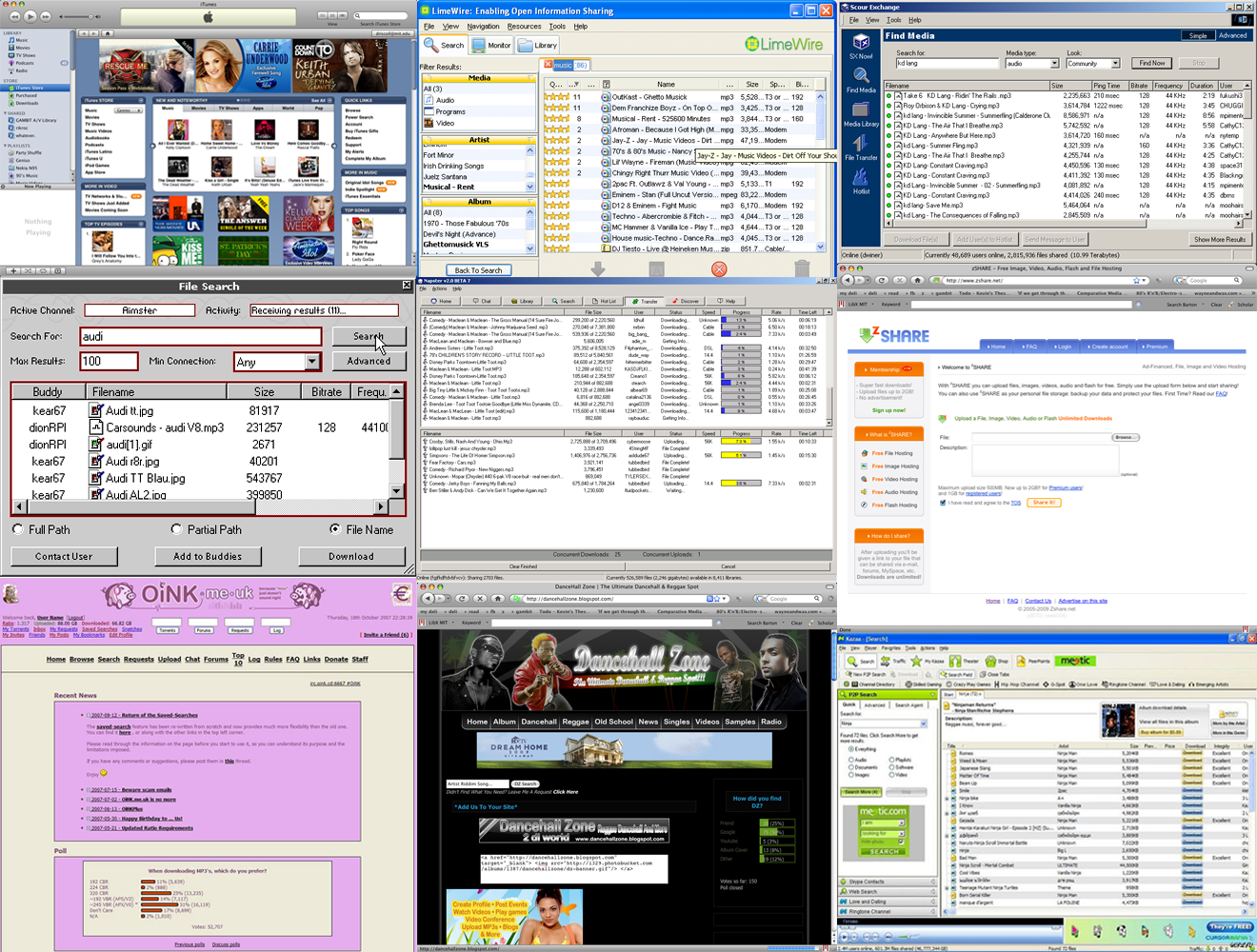Image resolution: width=1257 pixels, height=952 pixels.
Task: Click LimeWire download arrow icon below results
Action: coord(598,269)
